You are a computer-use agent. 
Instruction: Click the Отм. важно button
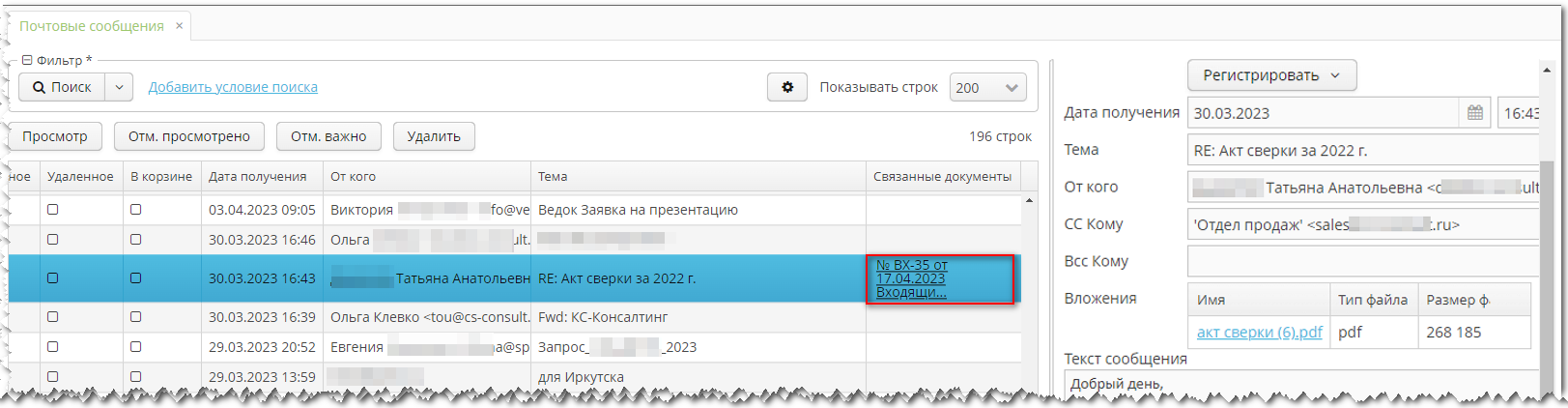[x=328, y=136]
